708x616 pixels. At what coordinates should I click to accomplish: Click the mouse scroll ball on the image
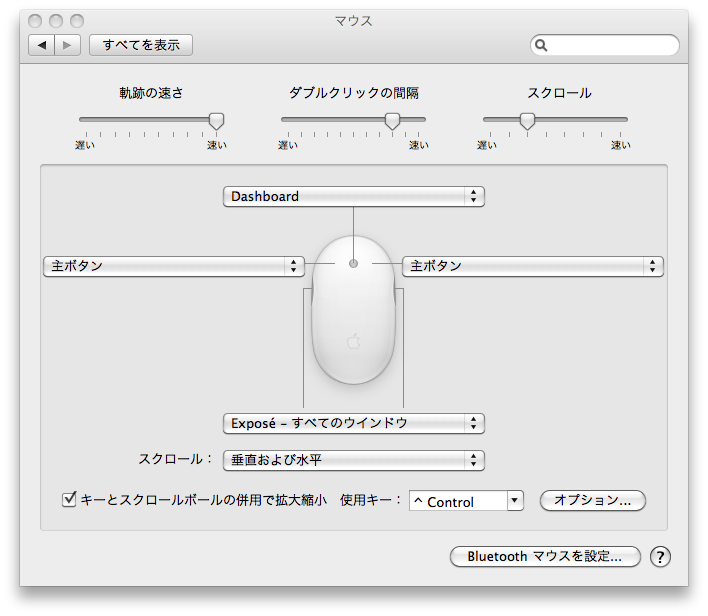(353, 264)
